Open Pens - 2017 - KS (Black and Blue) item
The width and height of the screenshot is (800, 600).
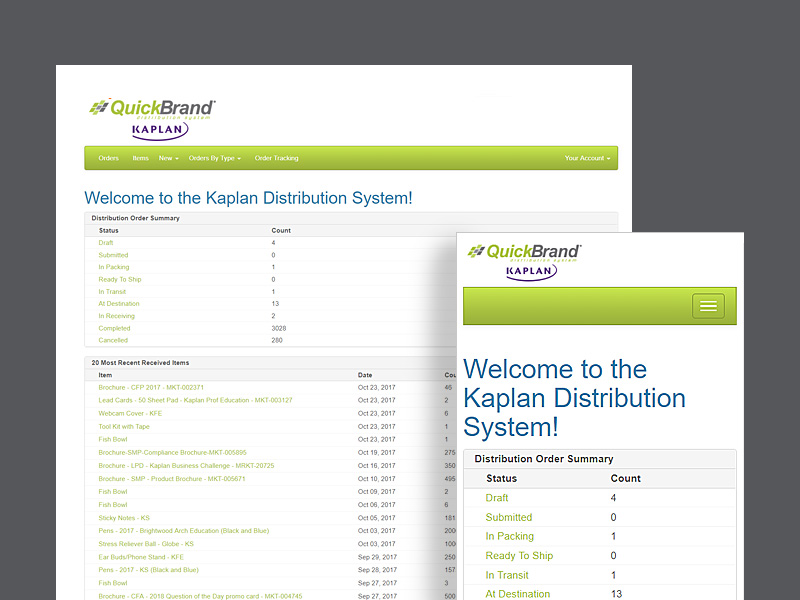coord(148,570)
